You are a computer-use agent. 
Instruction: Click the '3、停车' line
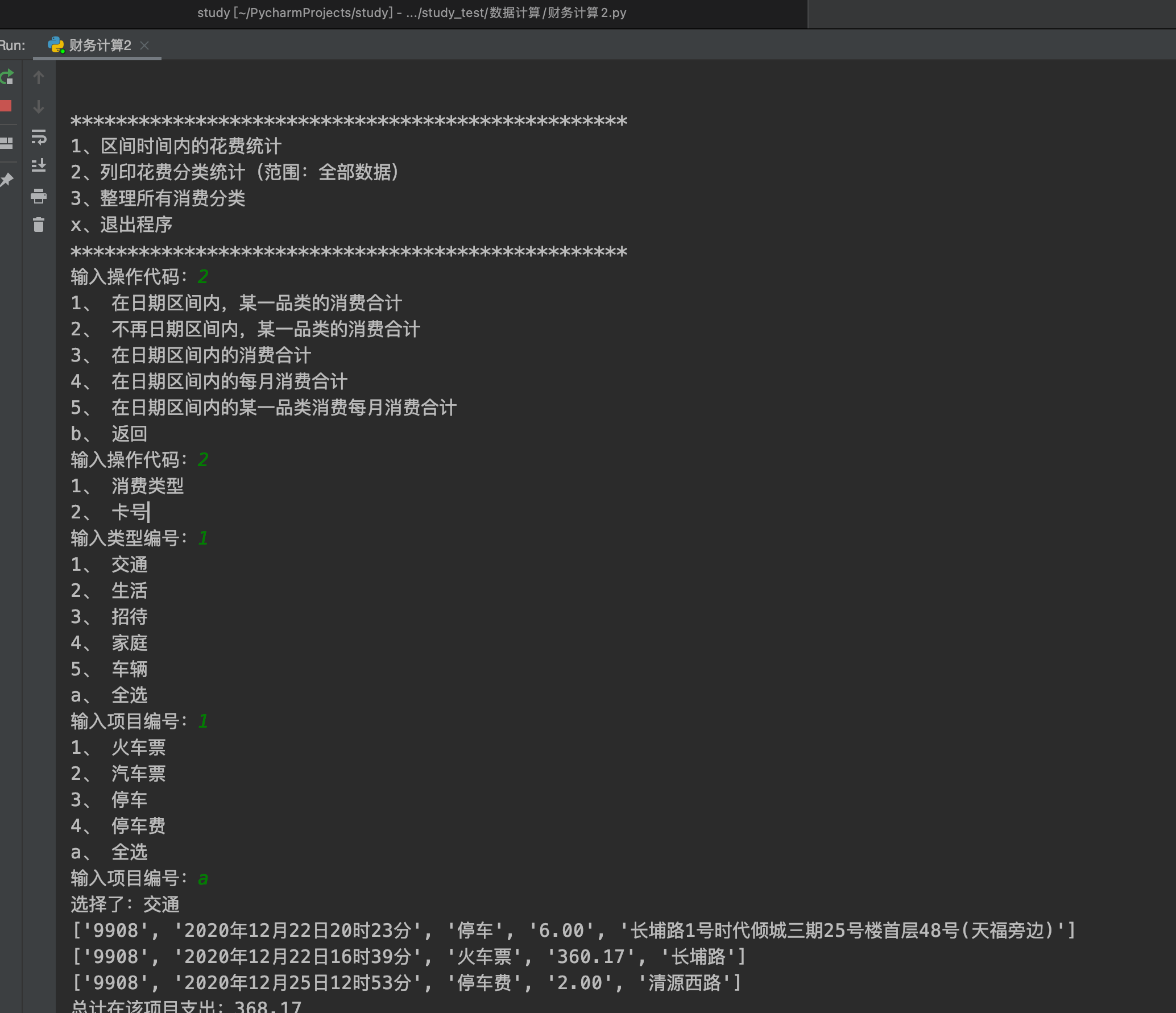109,800
